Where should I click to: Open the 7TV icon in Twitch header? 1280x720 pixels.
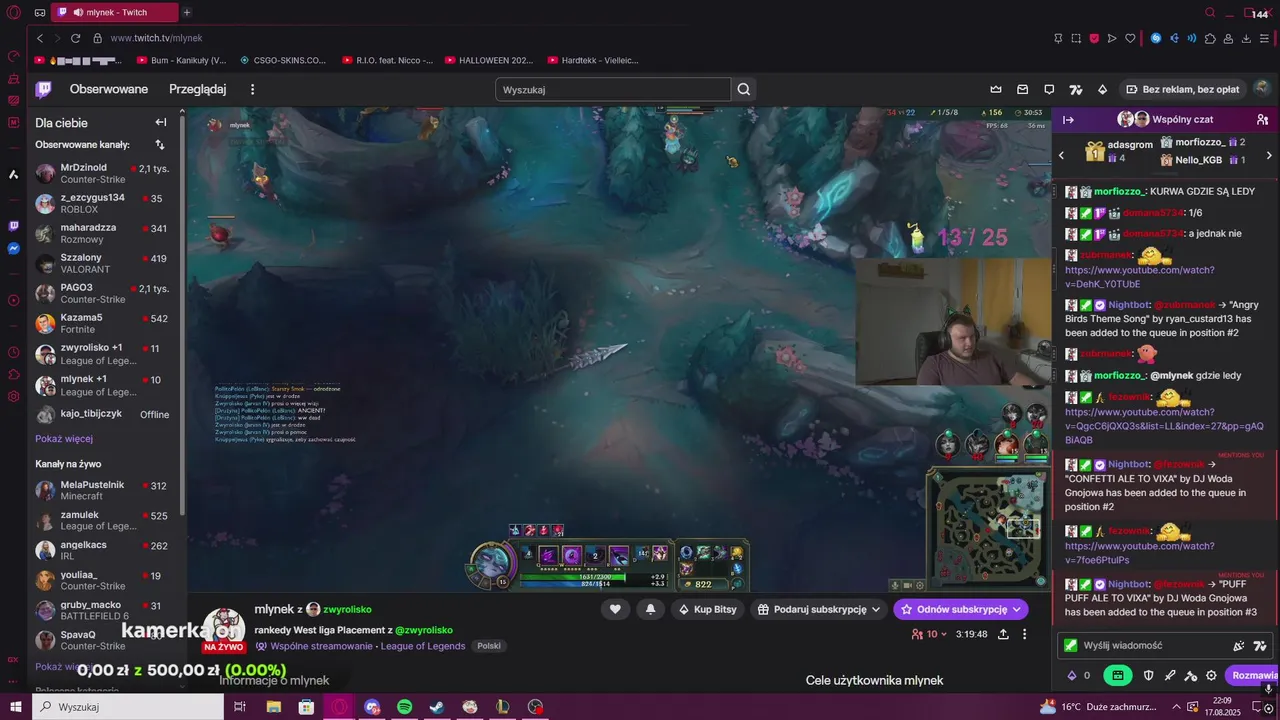pos(1076,89)
